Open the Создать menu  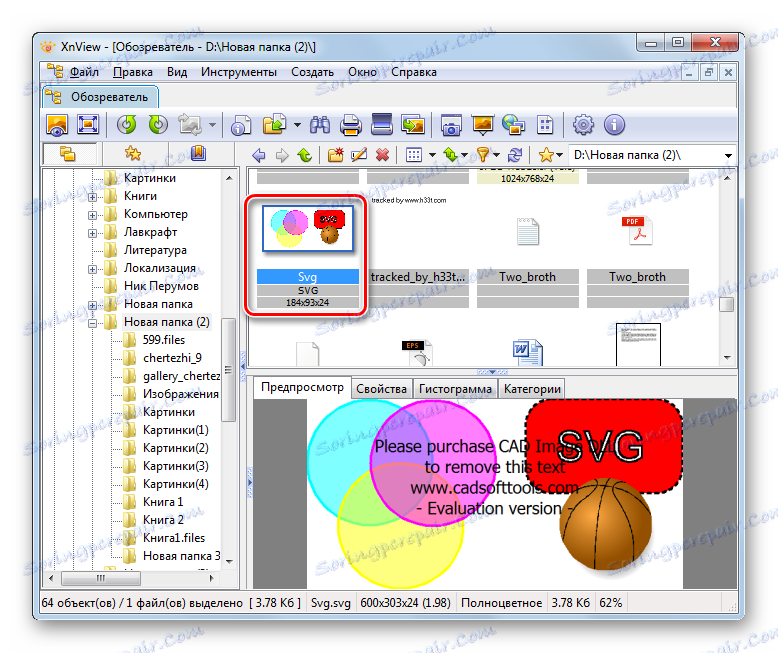click(312, 72)
